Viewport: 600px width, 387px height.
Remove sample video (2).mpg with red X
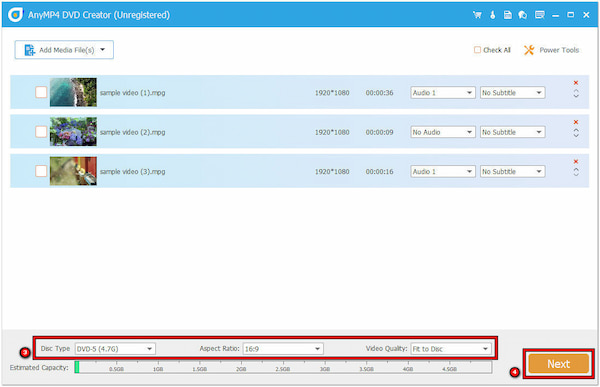[576, 122]
